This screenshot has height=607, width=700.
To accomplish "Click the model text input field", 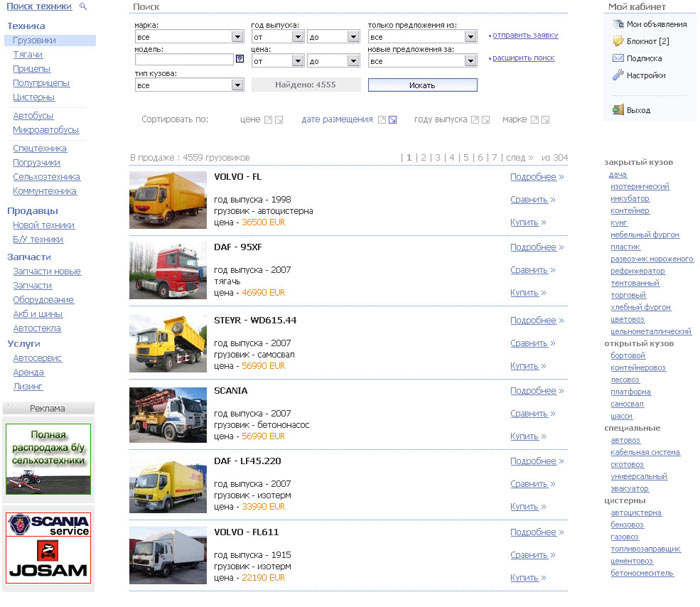I will pyautogui.click(x=183, y=60).
